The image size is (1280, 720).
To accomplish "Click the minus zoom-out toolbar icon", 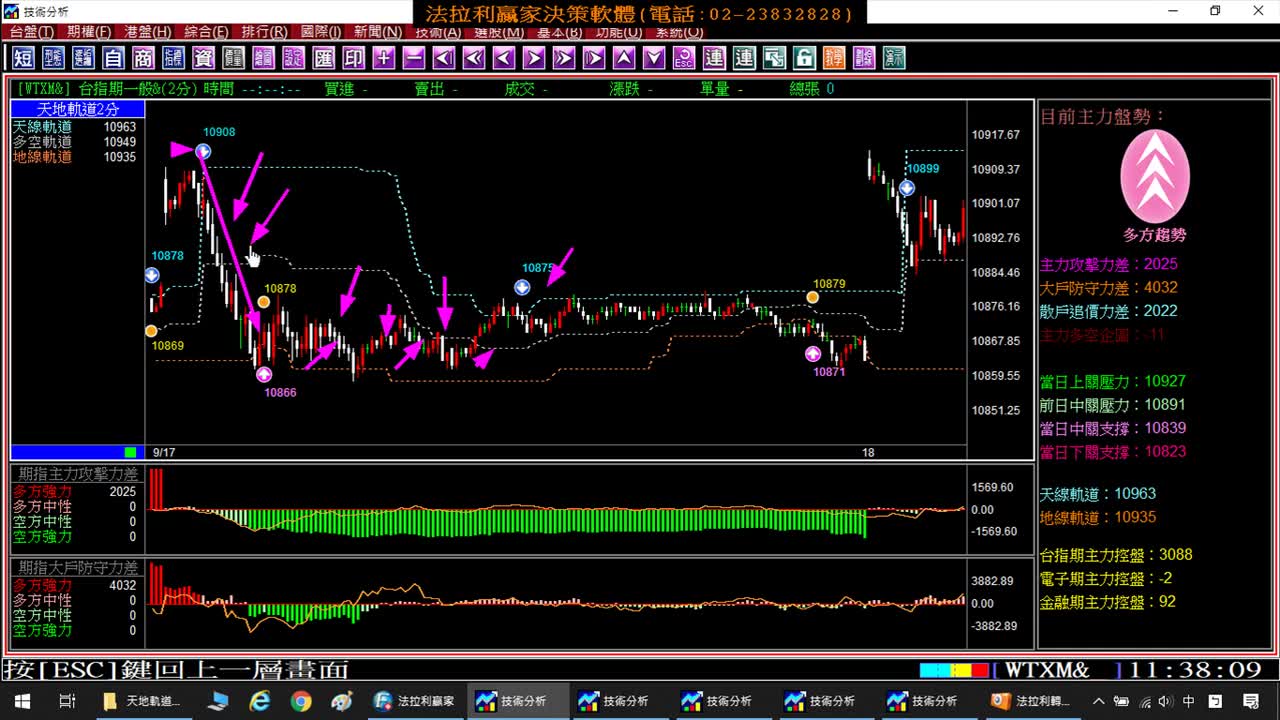I will (x=414, y=58).
